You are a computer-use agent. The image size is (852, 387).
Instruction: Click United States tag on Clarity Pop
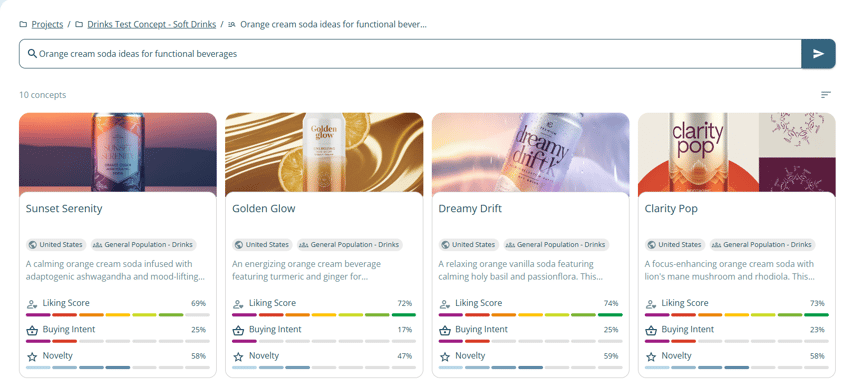(x=675, y=245)
